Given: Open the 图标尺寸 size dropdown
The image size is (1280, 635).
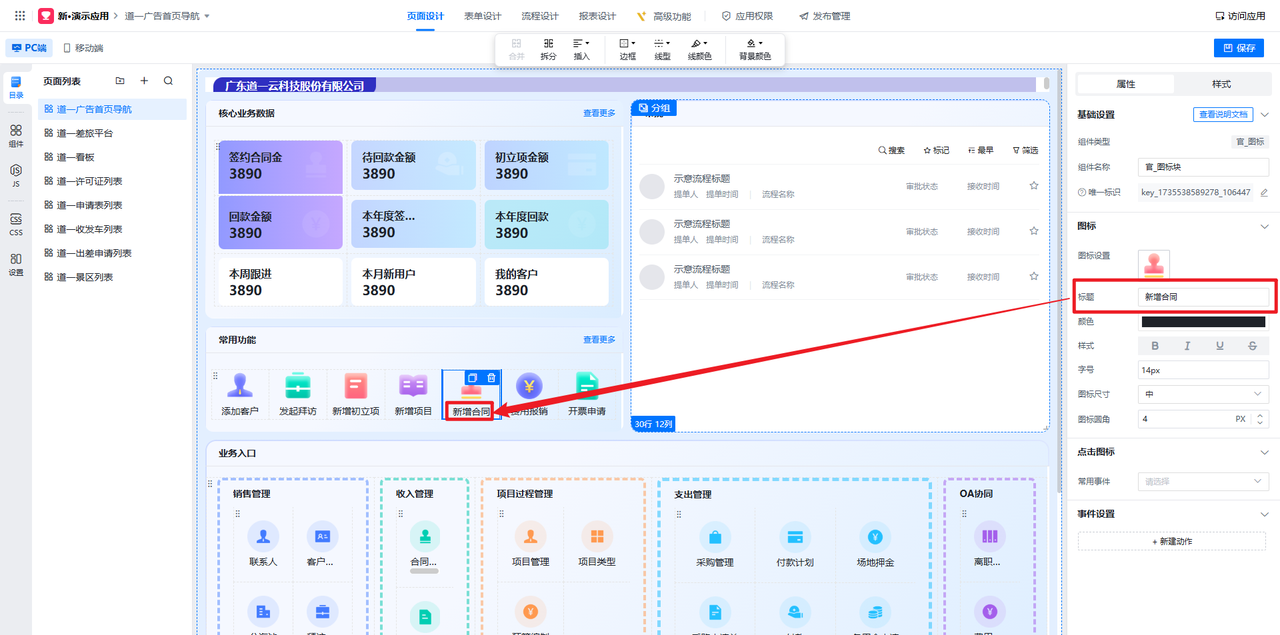Looking at the screenshot, I should coord(1203,394).
